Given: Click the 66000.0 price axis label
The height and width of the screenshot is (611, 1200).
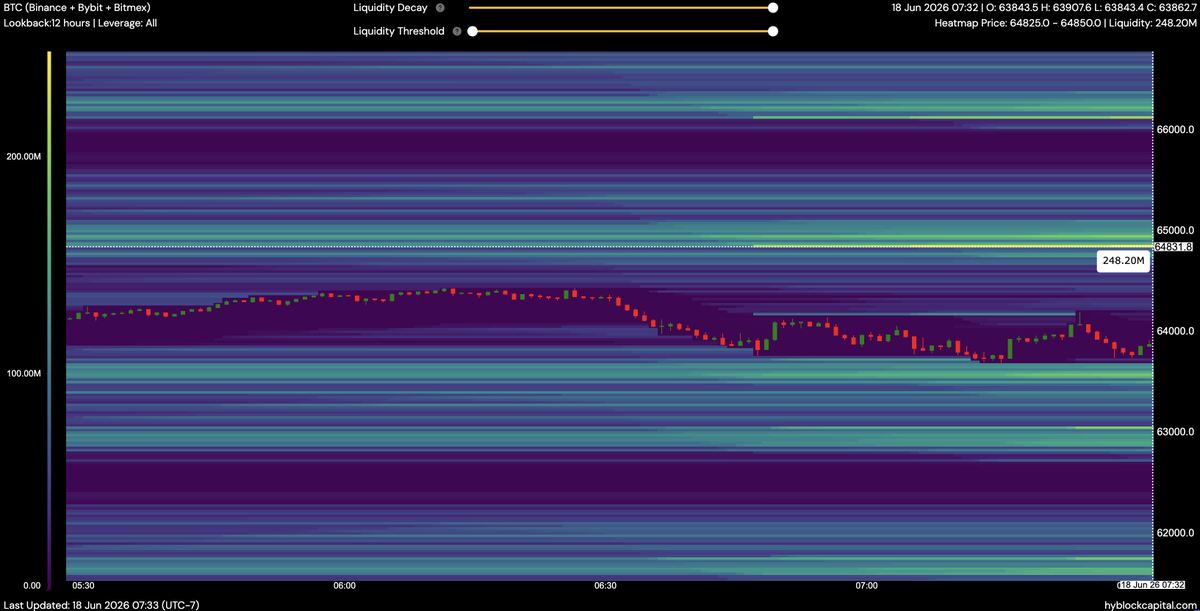Looking at the screenshot, I should (x=1176, y=129).
